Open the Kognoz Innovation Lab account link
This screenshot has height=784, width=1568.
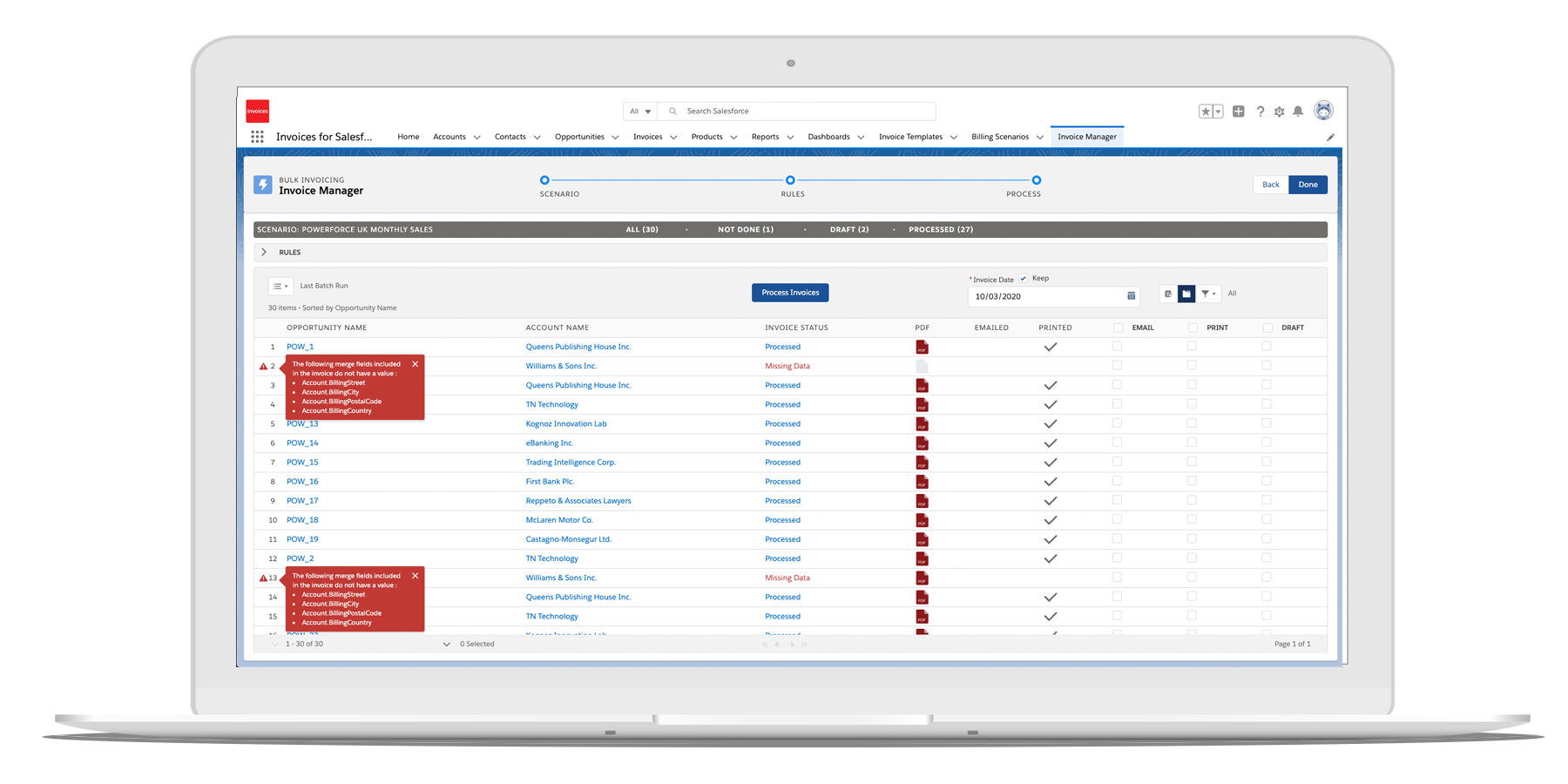(x=566, y=424)
